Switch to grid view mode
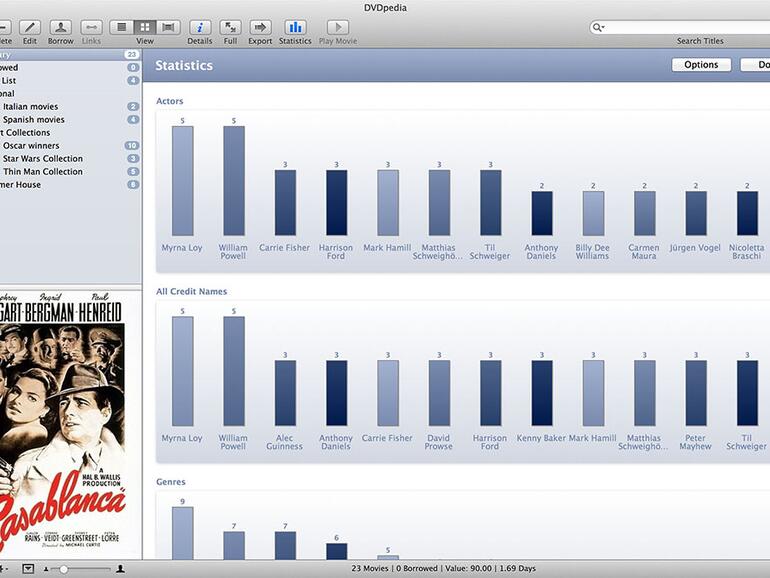Image resolution: width=770 pixels, height=578 pixels. pyautogui.click(x=144, y=28)
